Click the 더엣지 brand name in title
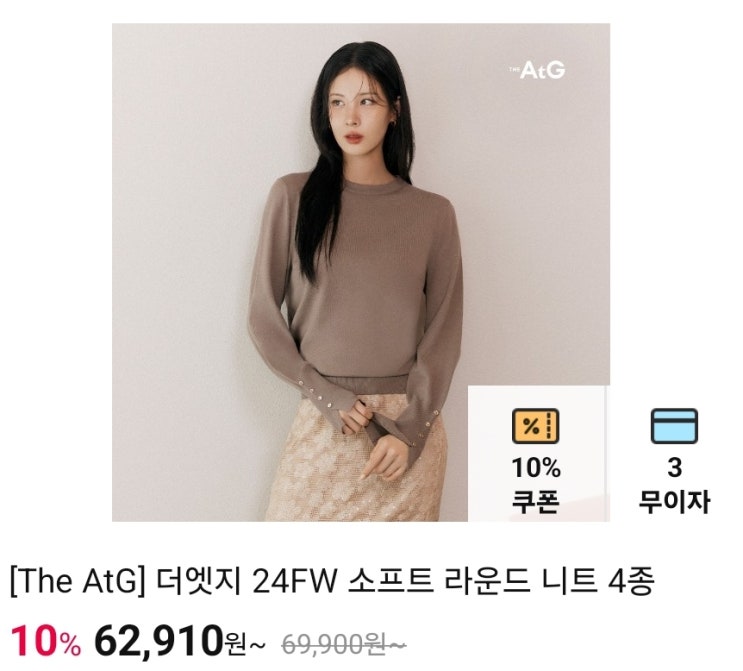The height and width of the screenshot is (671, 743). [199, 581]
